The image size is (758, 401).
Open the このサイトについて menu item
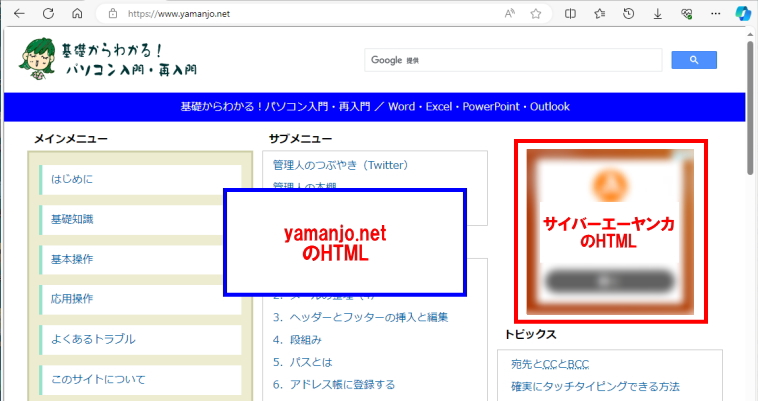pos(140,380)
